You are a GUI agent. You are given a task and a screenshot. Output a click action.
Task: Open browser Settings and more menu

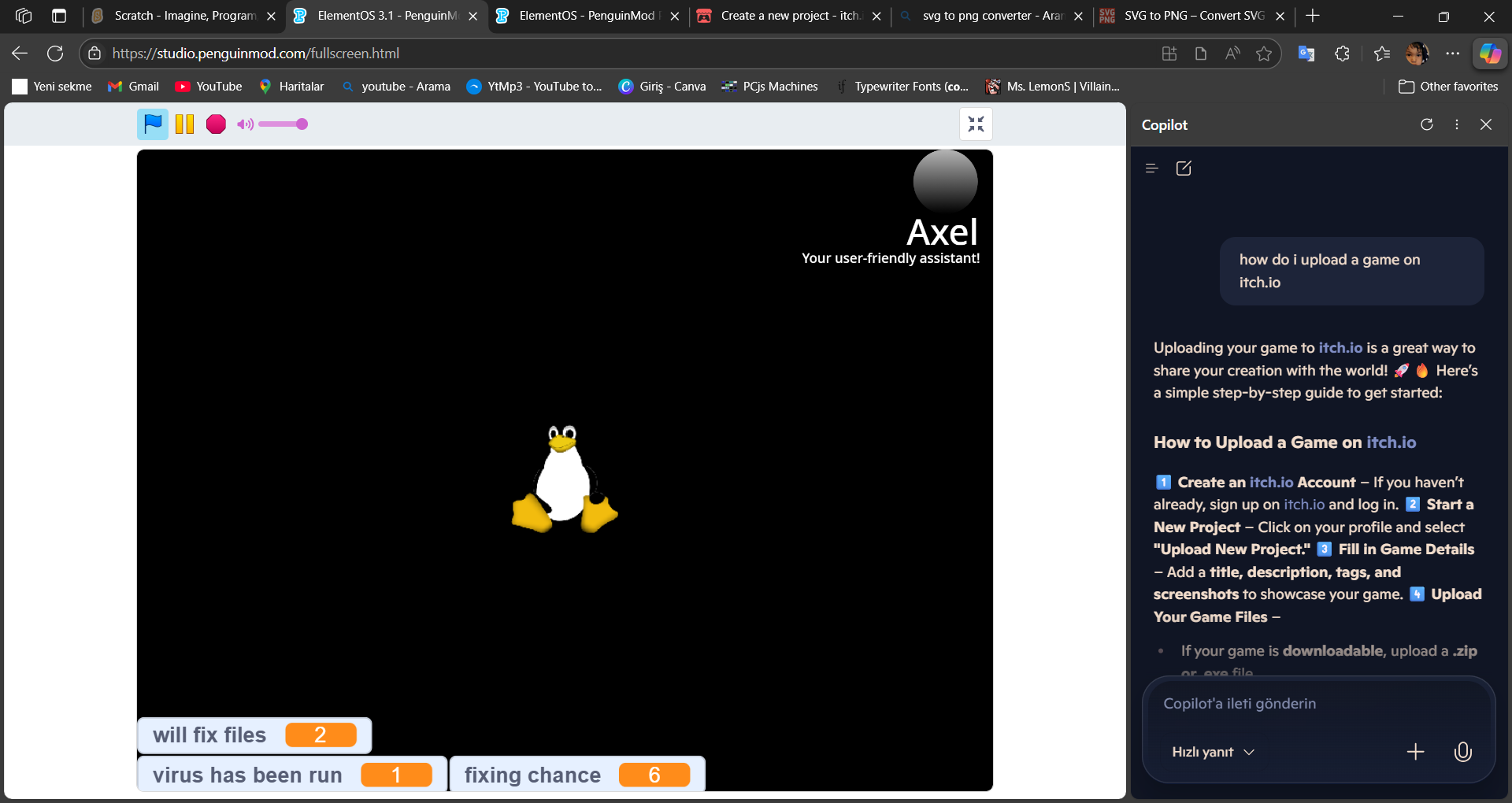[x=1453, y=53]
